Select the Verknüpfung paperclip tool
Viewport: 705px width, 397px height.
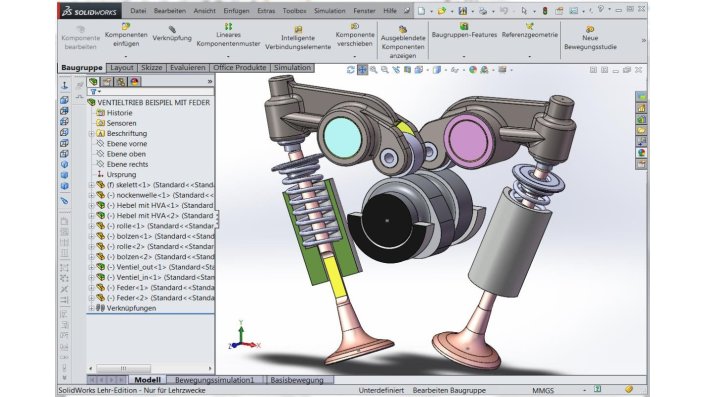point(172,34)
